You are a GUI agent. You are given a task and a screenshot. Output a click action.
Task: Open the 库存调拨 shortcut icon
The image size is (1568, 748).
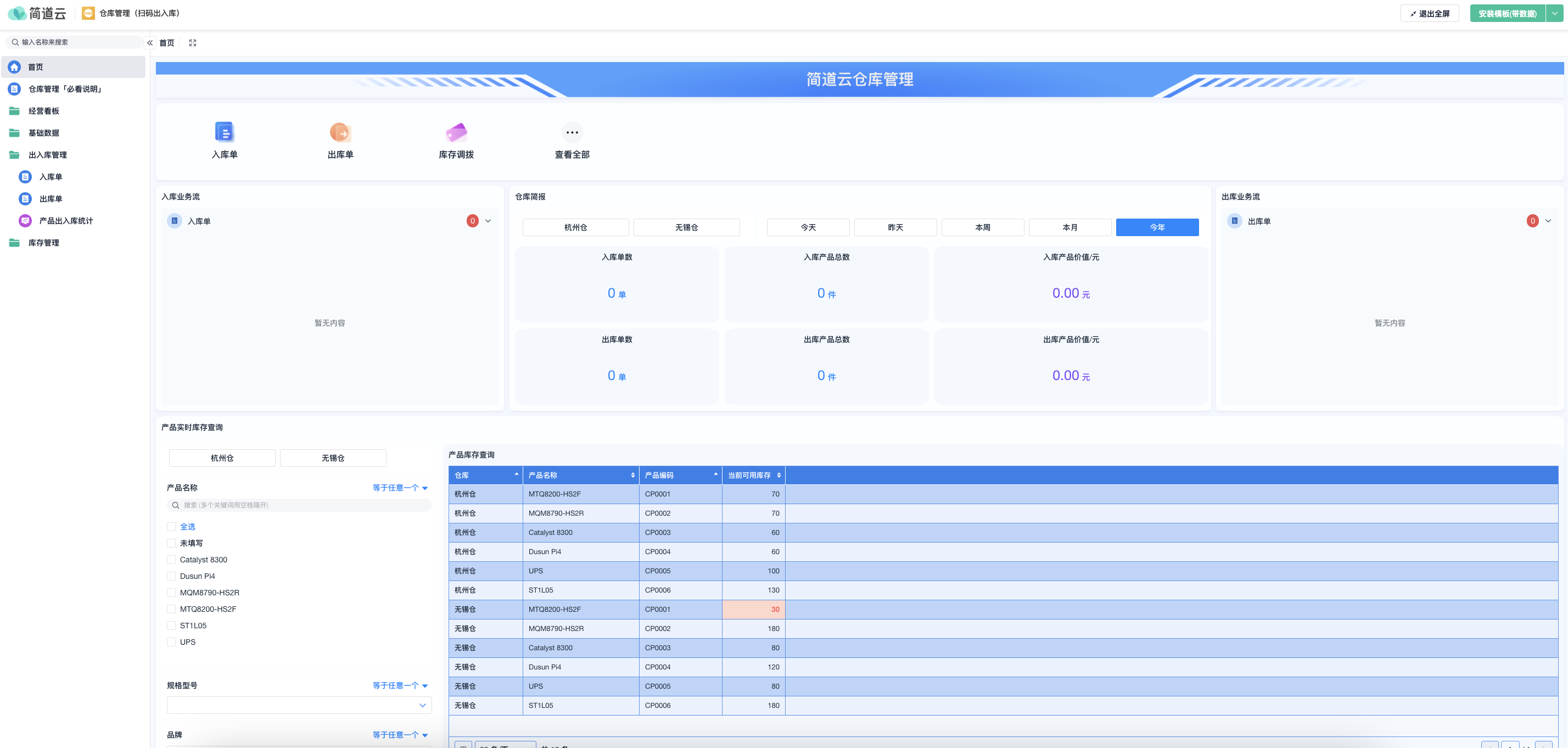coord(456,132)
